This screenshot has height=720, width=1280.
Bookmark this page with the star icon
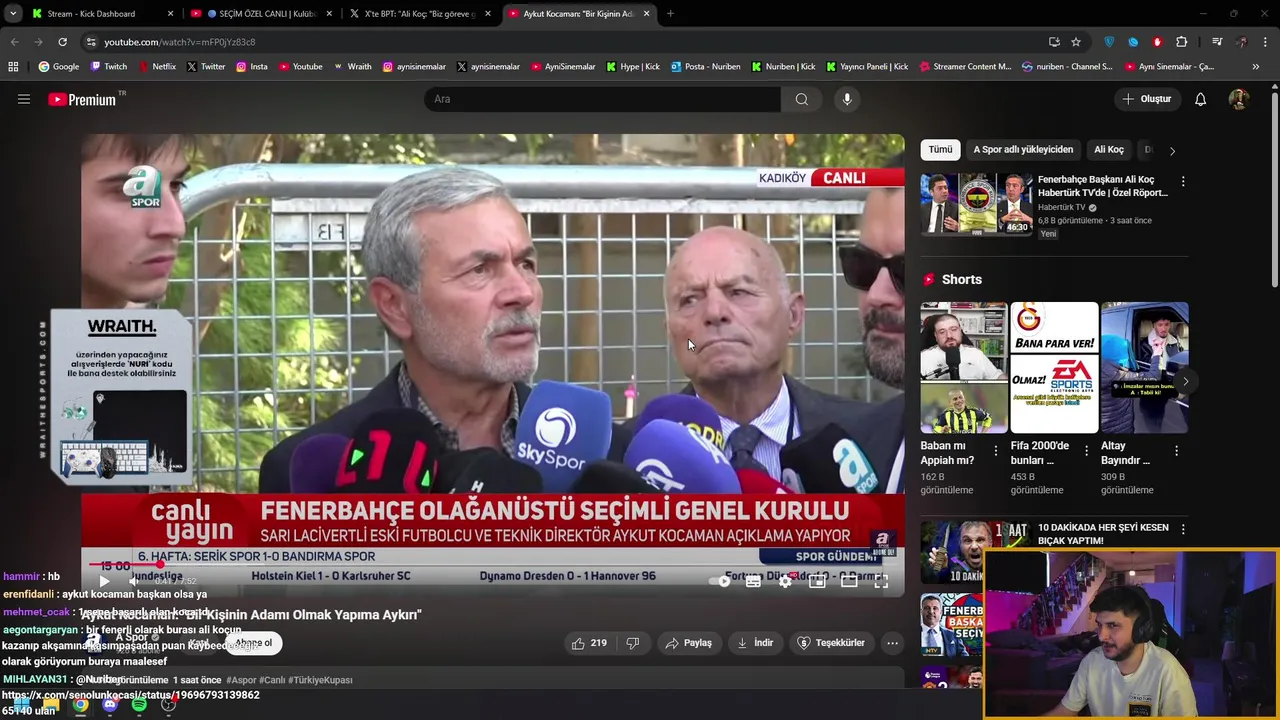pos(1076,42)
